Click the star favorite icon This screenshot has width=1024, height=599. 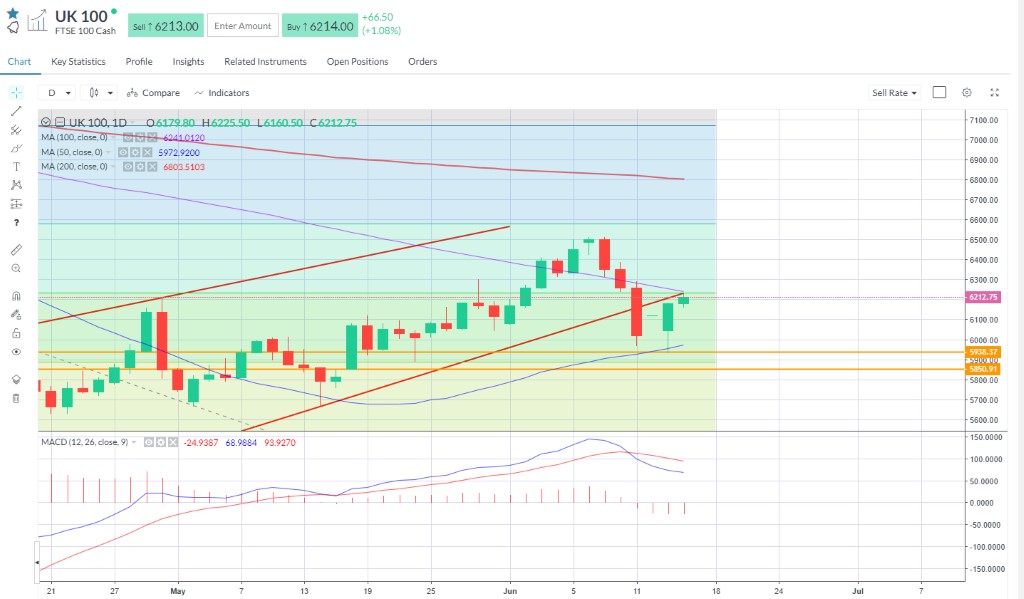pos(12,13)
